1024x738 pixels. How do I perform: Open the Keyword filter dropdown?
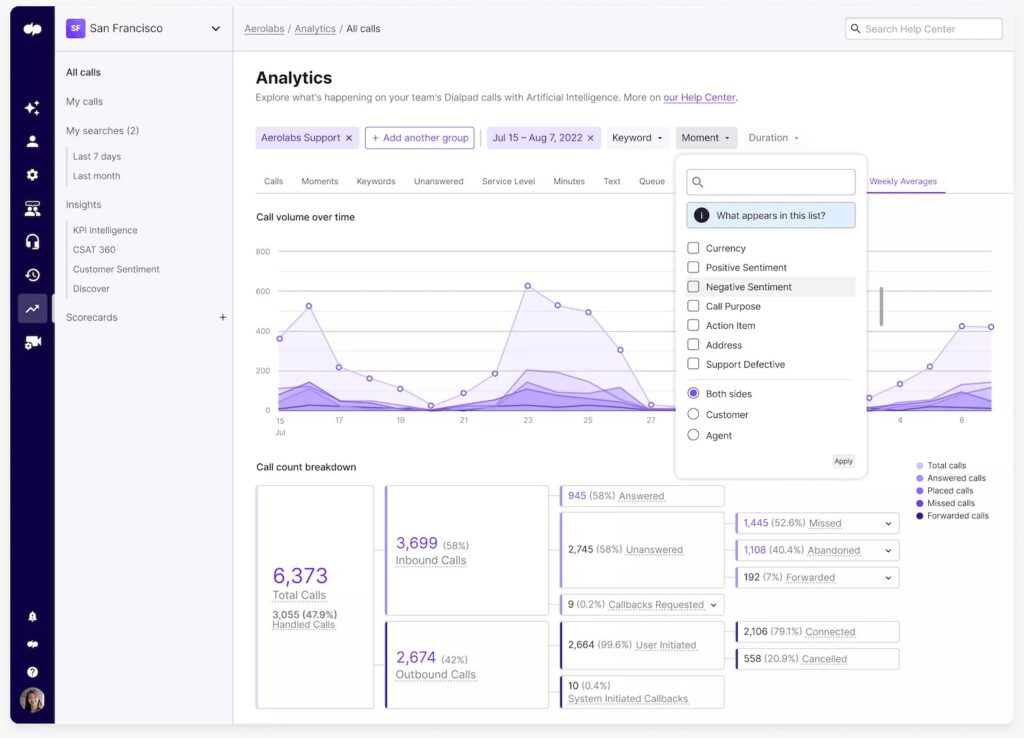[x=637, y=138]
